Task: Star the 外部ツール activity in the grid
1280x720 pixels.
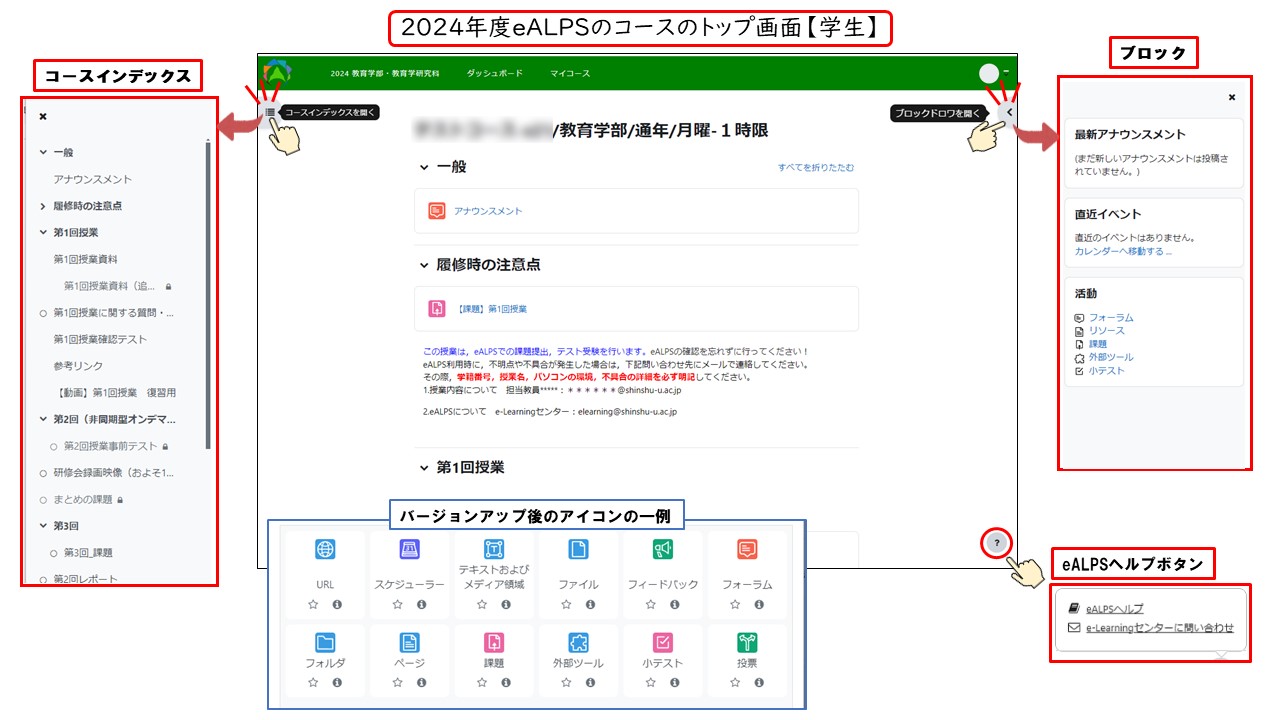Action: [566, 682]
